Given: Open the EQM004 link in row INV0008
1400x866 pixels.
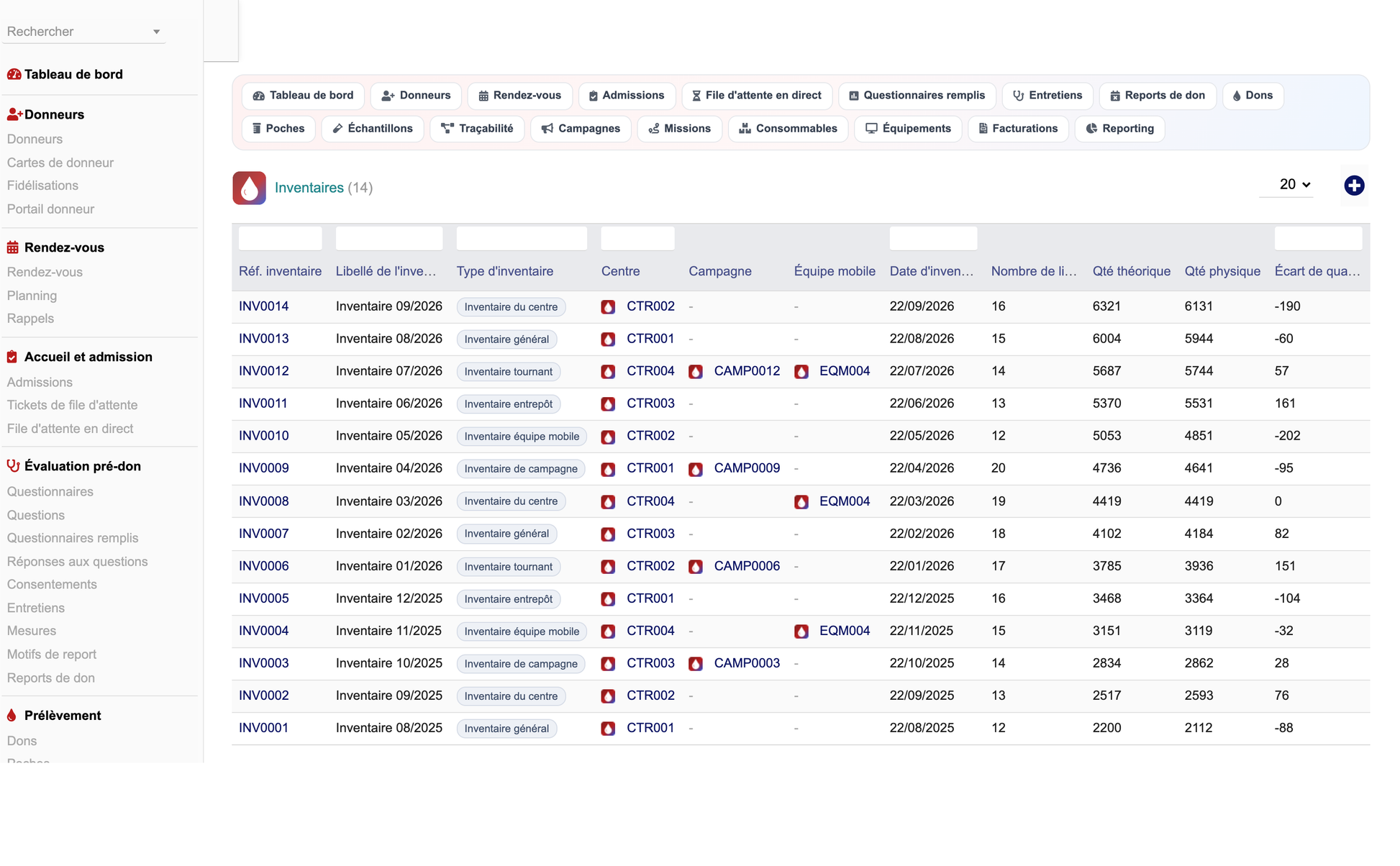Looking at the screenshot, I should pyautogui.click(x=845, y=501).
